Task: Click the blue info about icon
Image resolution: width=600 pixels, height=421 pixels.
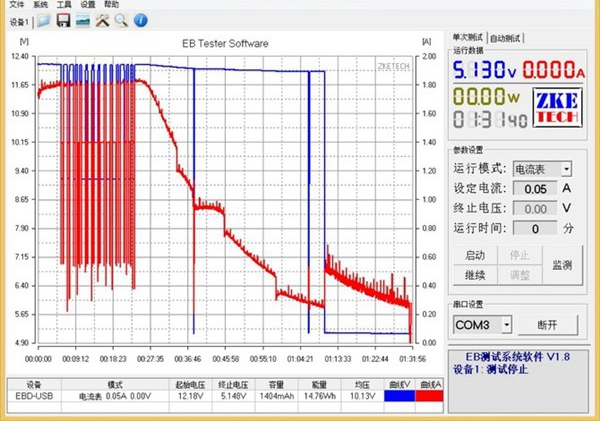Action: 139,20
